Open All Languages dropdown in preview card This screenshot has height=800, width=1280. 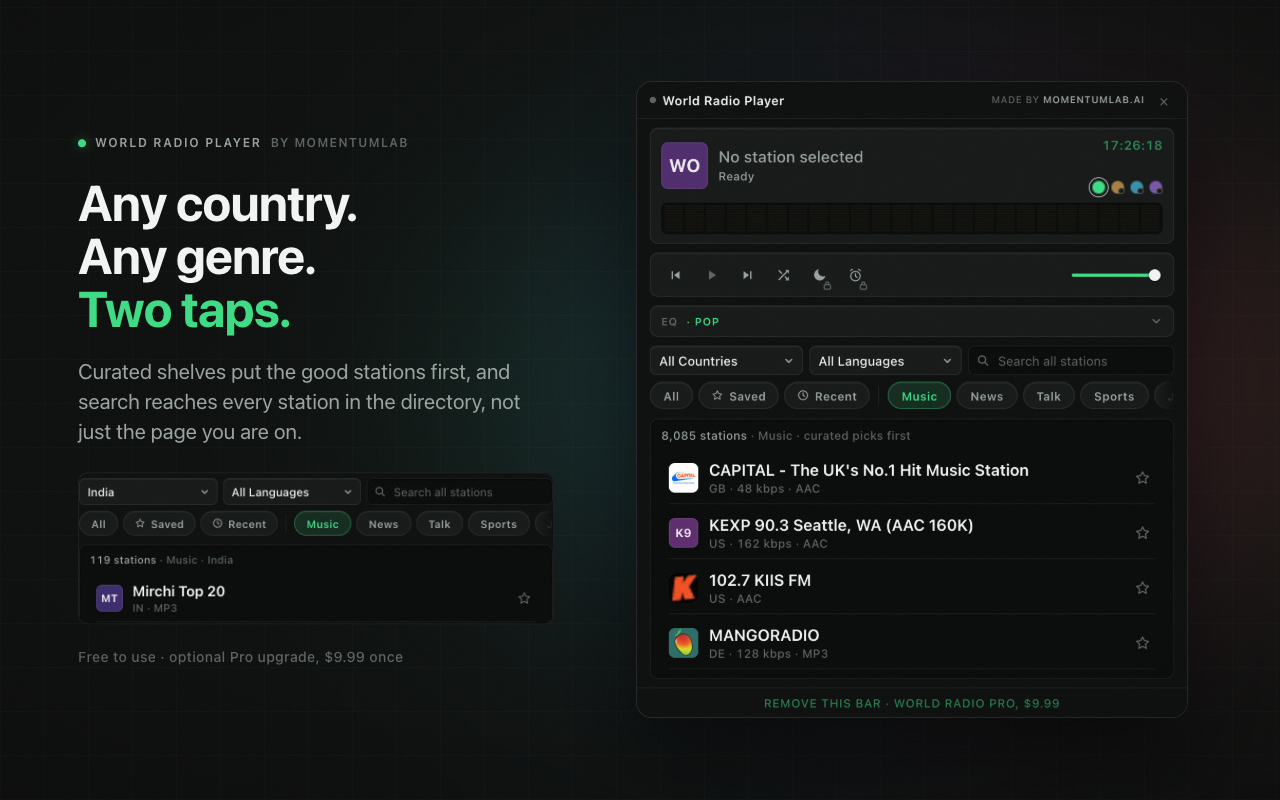(x=292, y=492)
